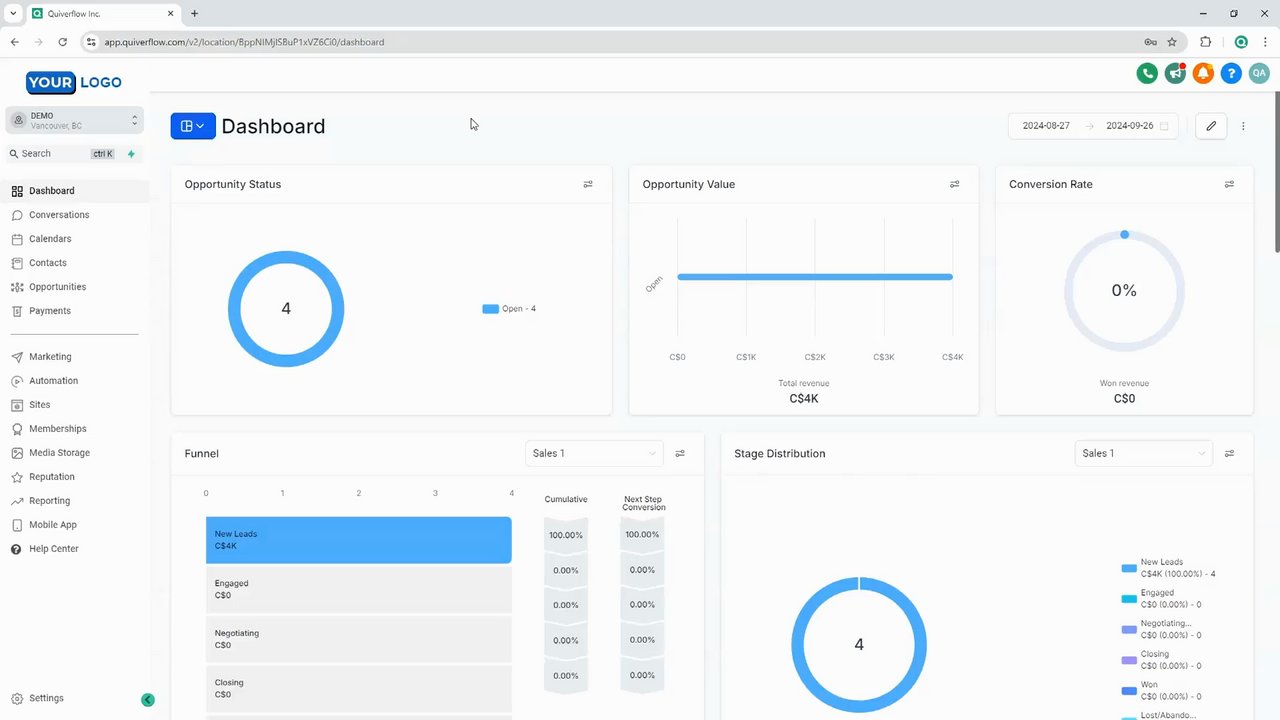This screenshot has height=720, width=1280.
Task: Expand the Funnel Sales 1 dropdown
Action: point(594,453)
